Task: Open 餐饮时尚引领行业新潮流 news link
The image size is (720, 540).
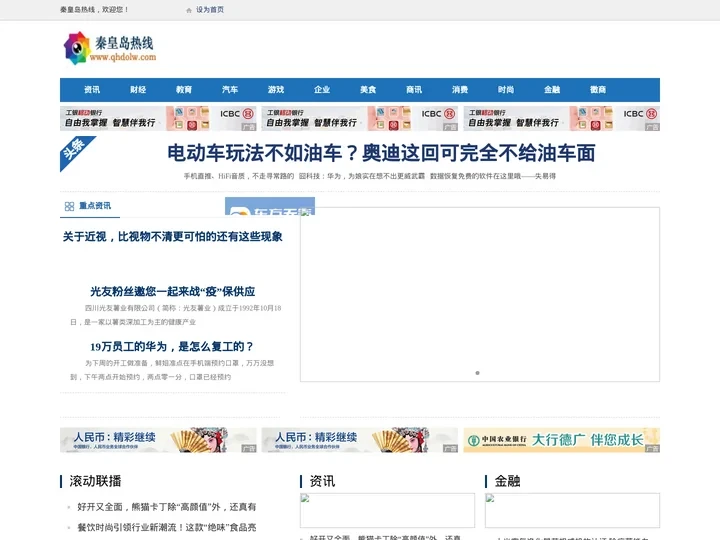Action: point(167,527)
